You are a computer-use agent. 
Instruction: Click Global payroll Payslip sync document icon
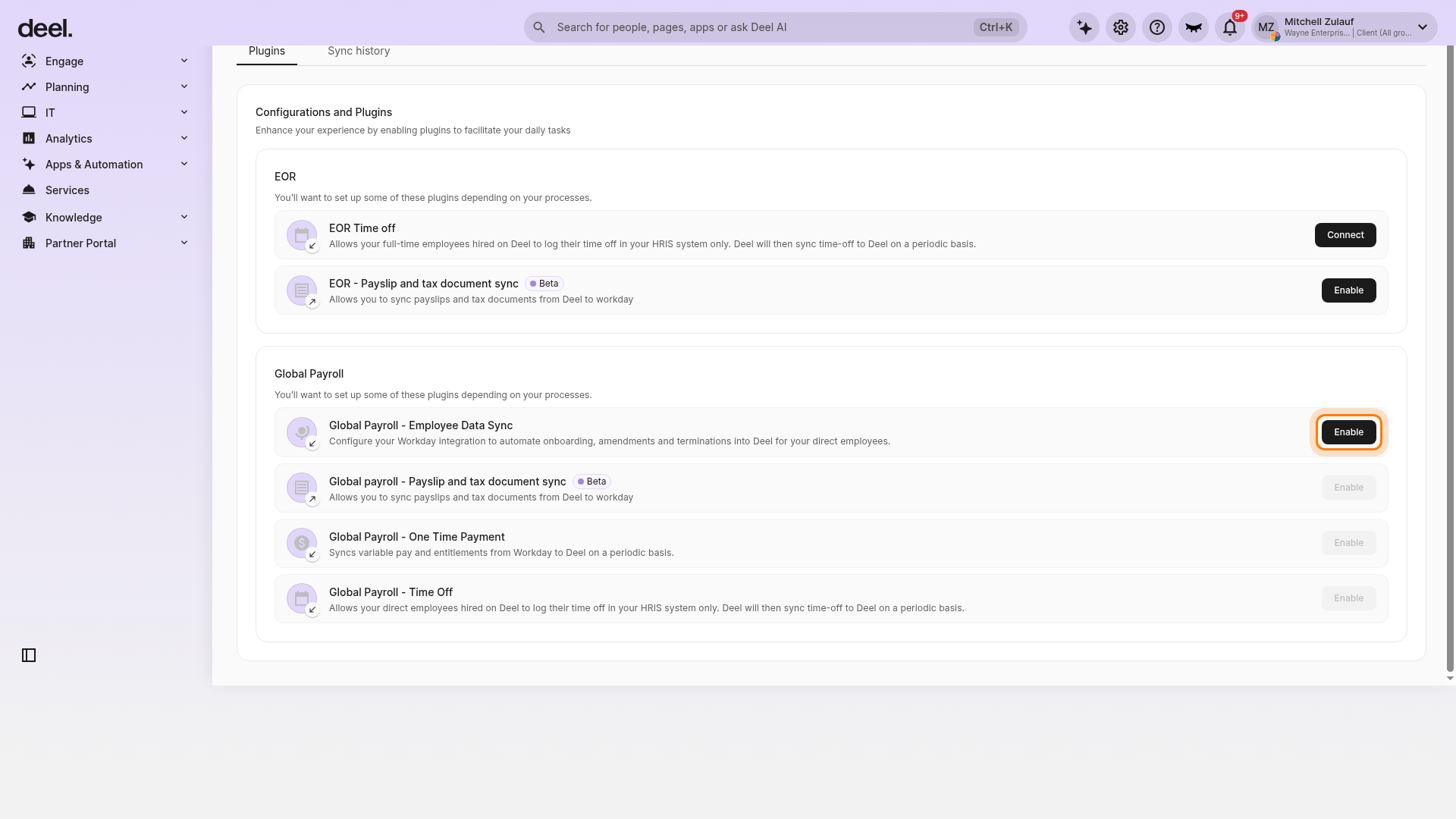coord(302,488)
